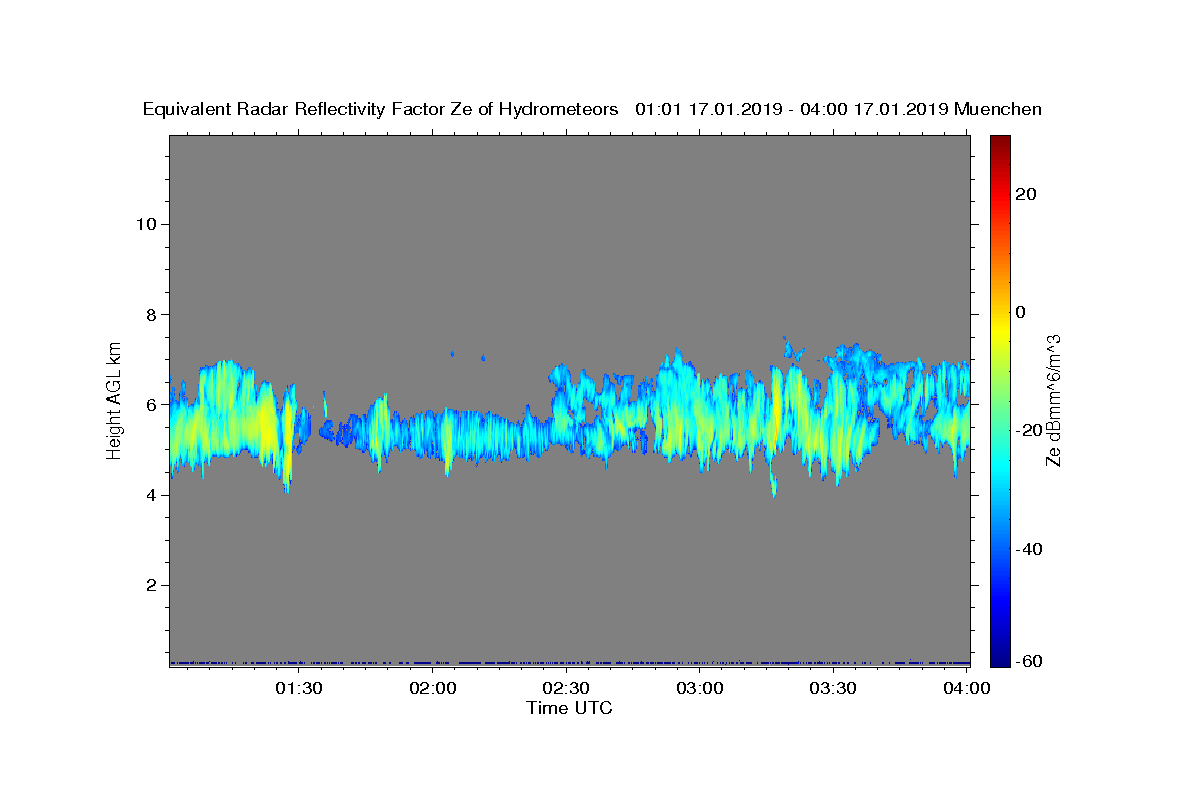This screenshot has width=1200, height=800.
Task: Click the height tick label '2'
Action: click(150, 585)
